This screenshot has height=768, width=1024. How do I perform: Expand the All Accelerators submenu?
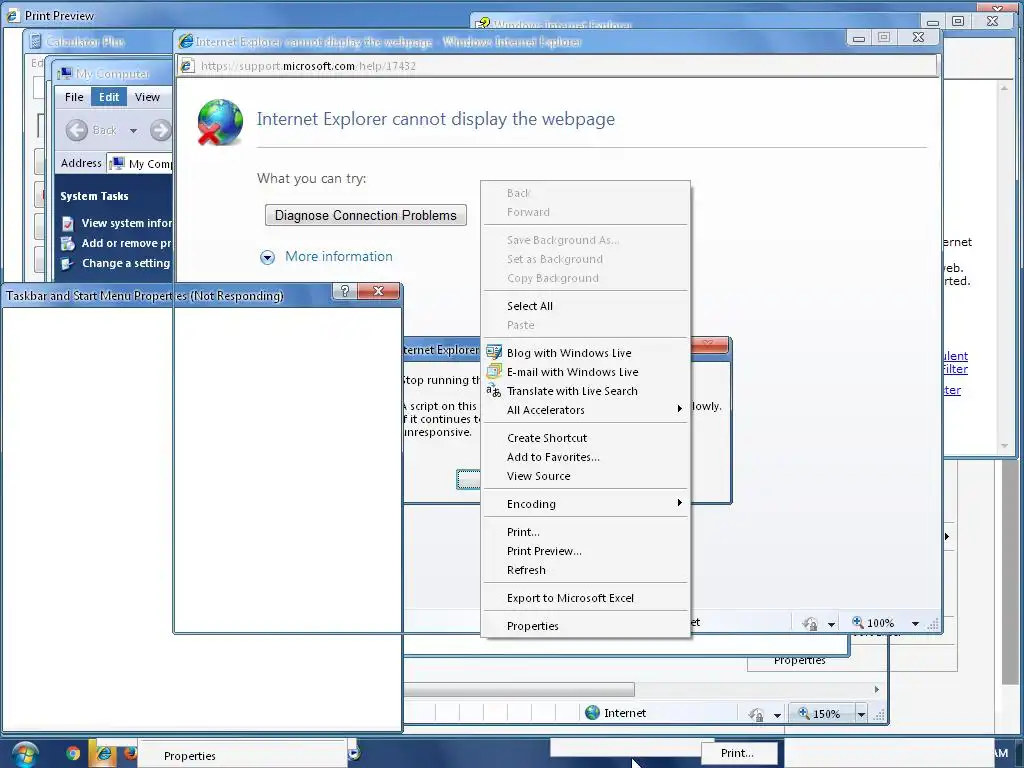pos(679,409)
